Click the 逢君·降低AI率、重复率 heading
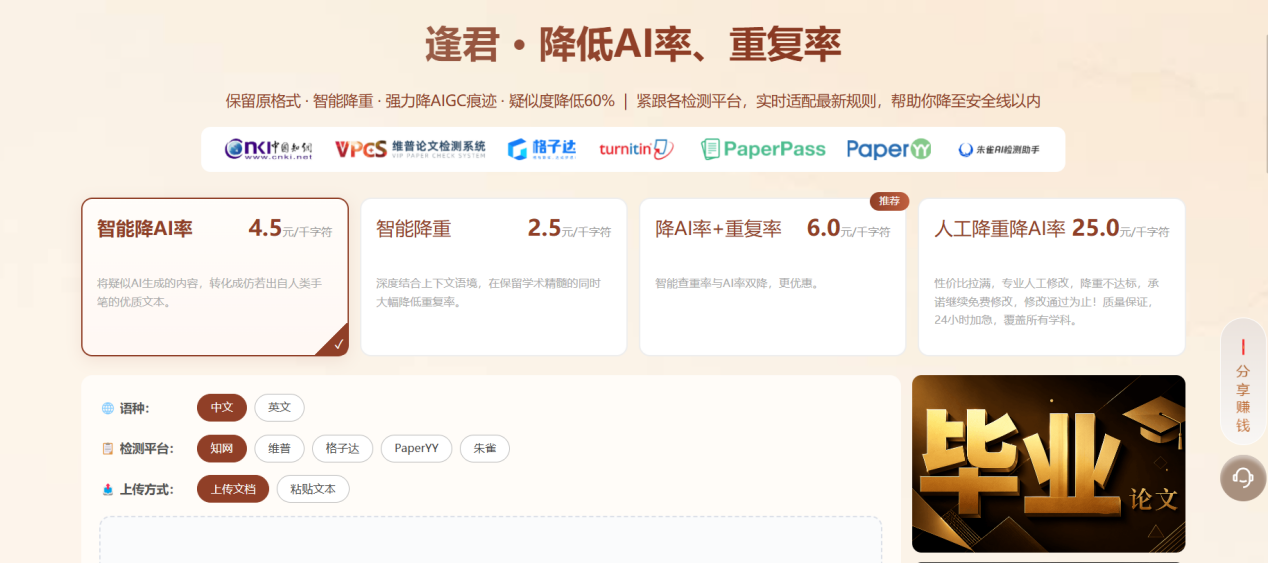This screenshot has width=1268, height=563. coord(633,45)
